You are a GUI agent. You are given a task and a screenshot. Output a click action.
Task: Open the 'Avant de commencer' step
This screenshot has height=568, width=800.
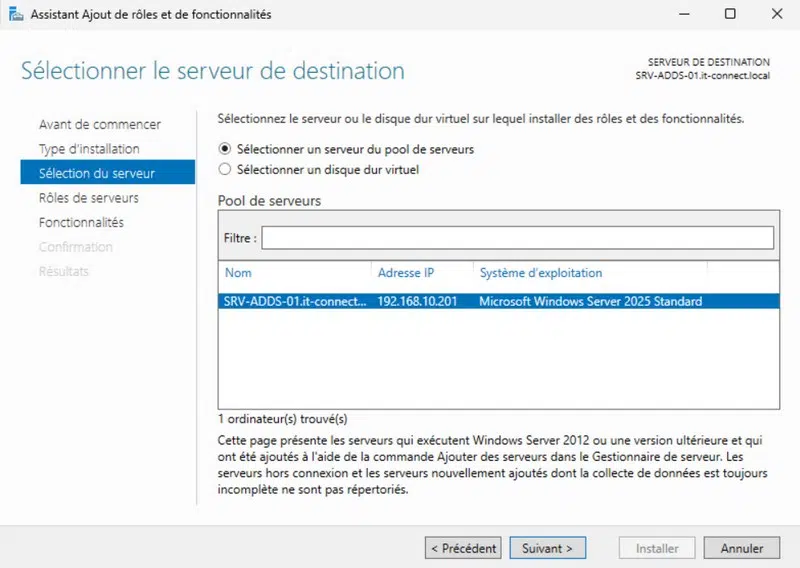(x=100, y=125)
